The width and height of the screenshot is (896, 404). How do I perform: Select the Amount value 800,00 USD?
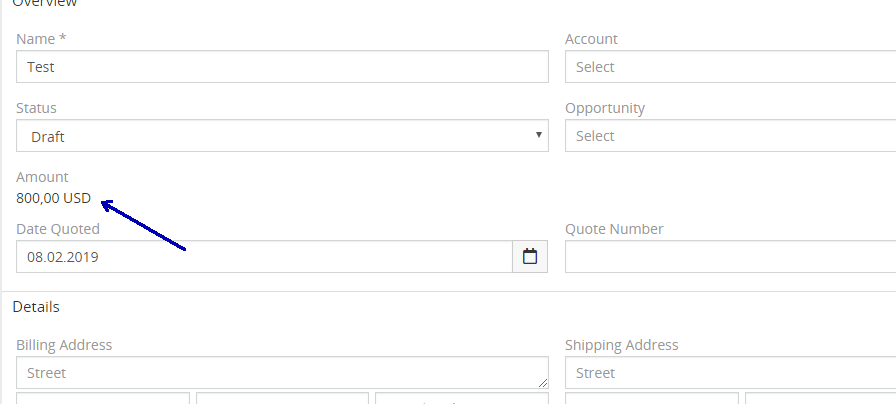[x=53, y=198]
